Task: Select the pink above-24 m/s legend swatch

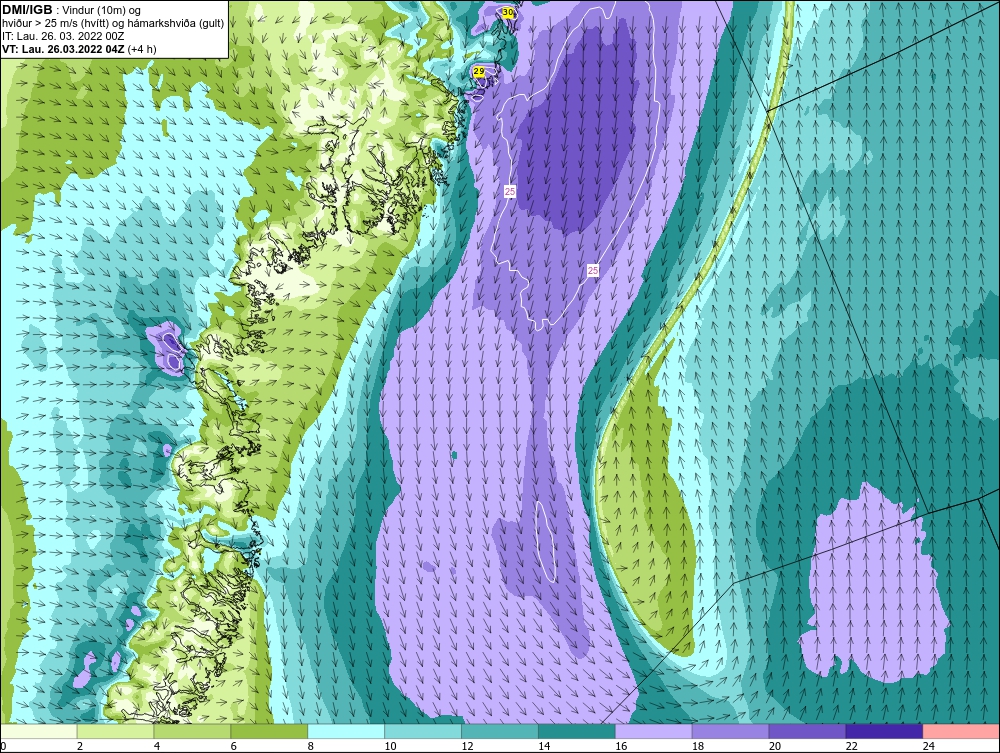Action: [x=961, y=731]
